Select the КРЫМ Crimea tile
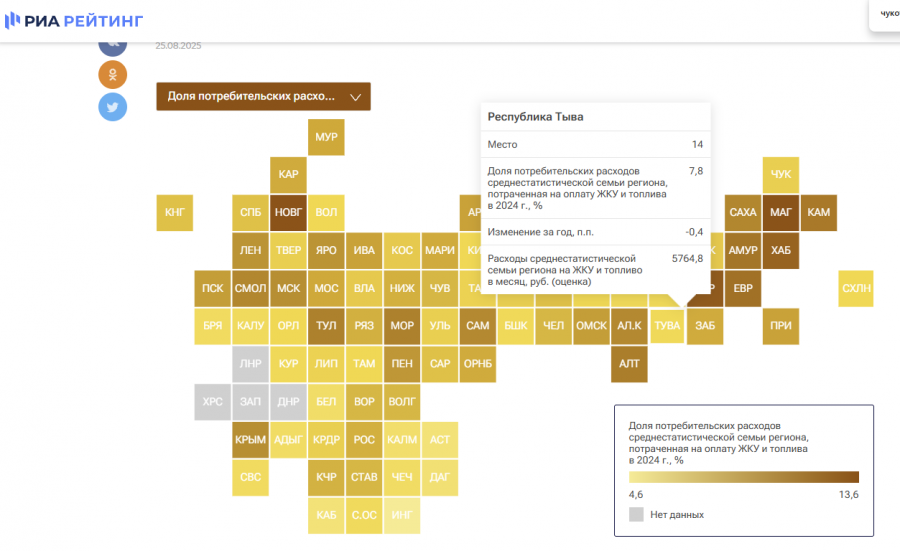900x551 pixels. point(250,440)
